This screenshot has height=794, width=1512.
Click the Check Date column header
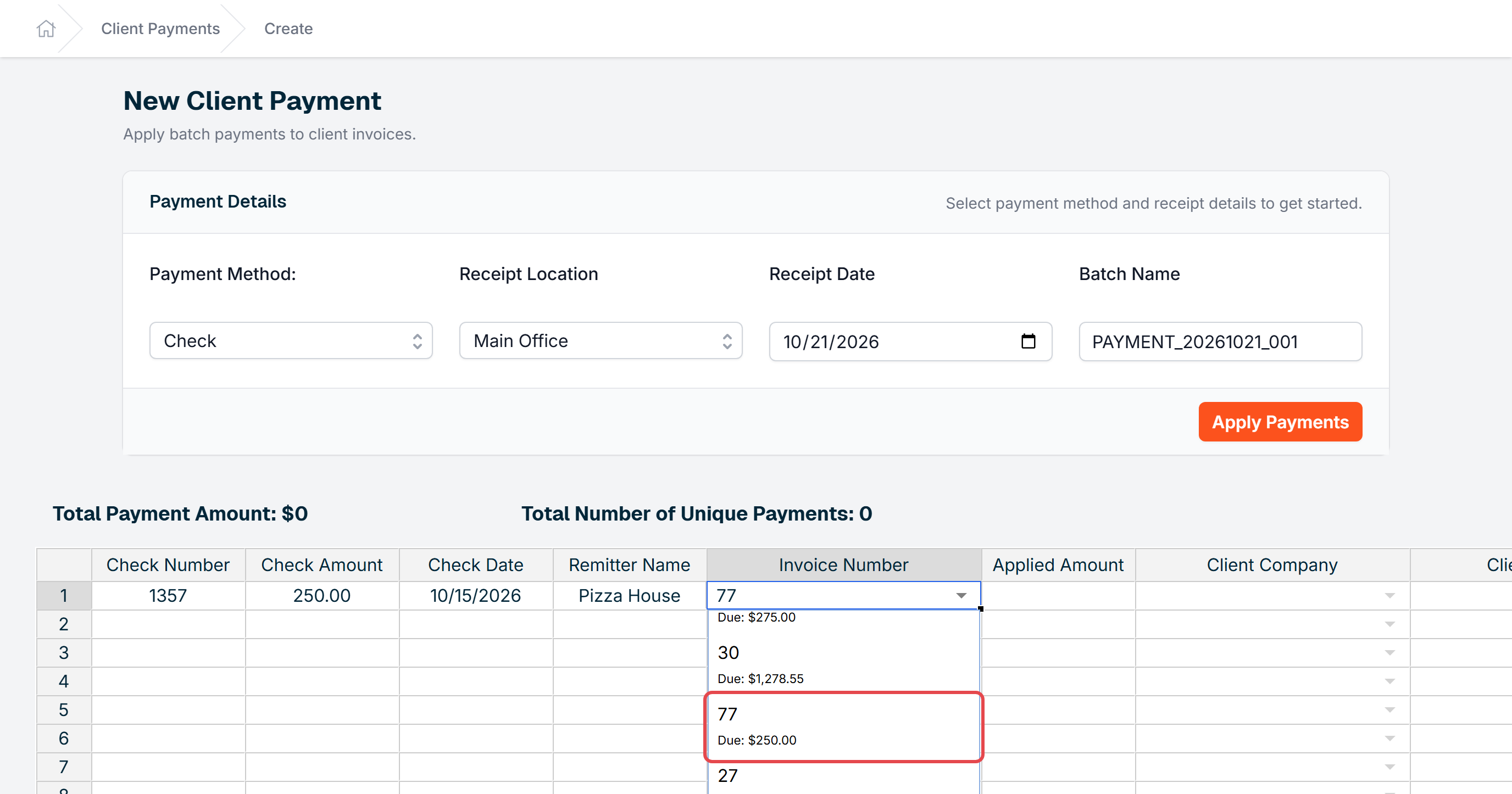(476, 564)
